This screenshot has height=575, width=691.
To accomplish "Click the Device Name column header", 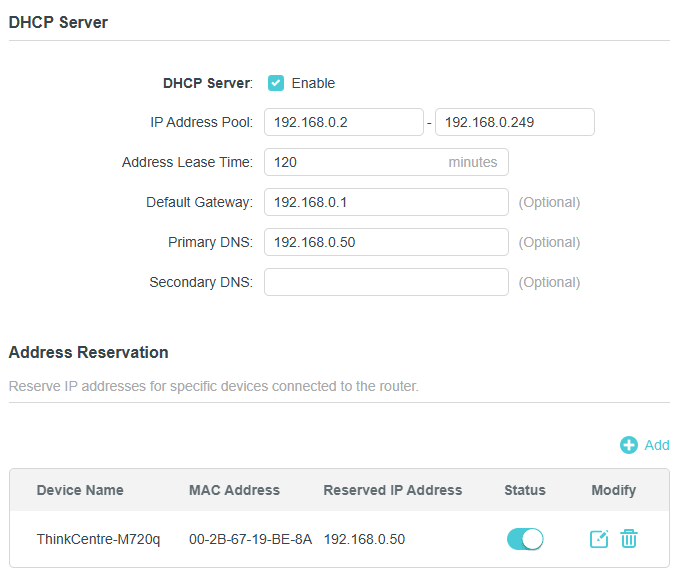I will pyautogui.click(x=80, y=490).
